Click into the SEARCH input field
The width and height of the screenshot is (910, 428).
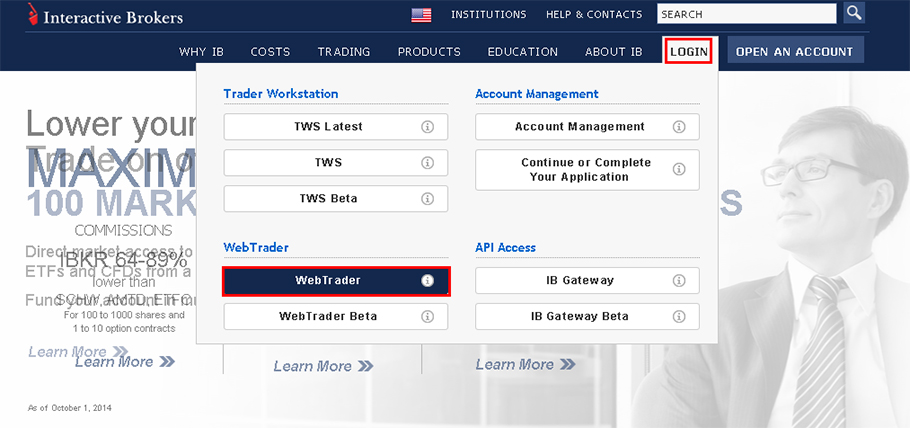point(746,14)
